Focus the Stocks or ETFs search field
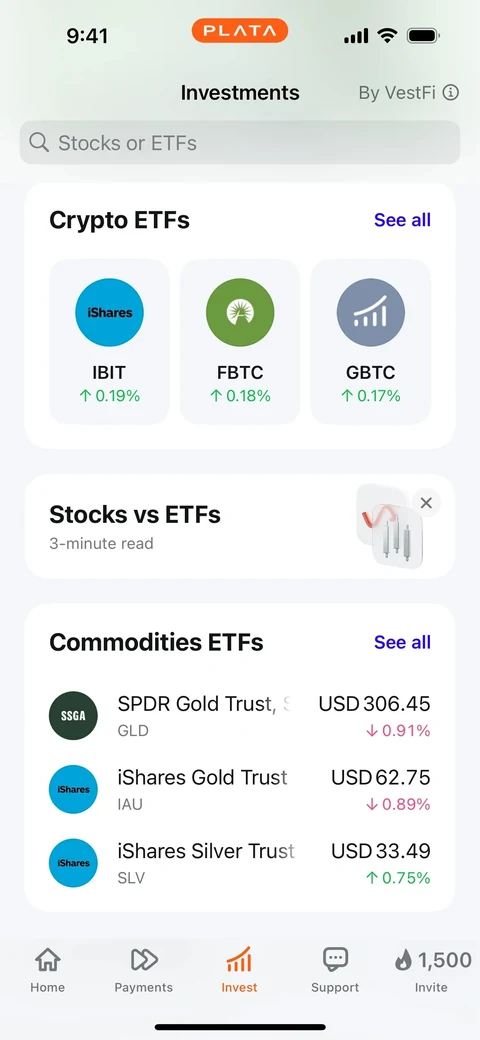Screen dimensions: 480x1040 (240, 143)
